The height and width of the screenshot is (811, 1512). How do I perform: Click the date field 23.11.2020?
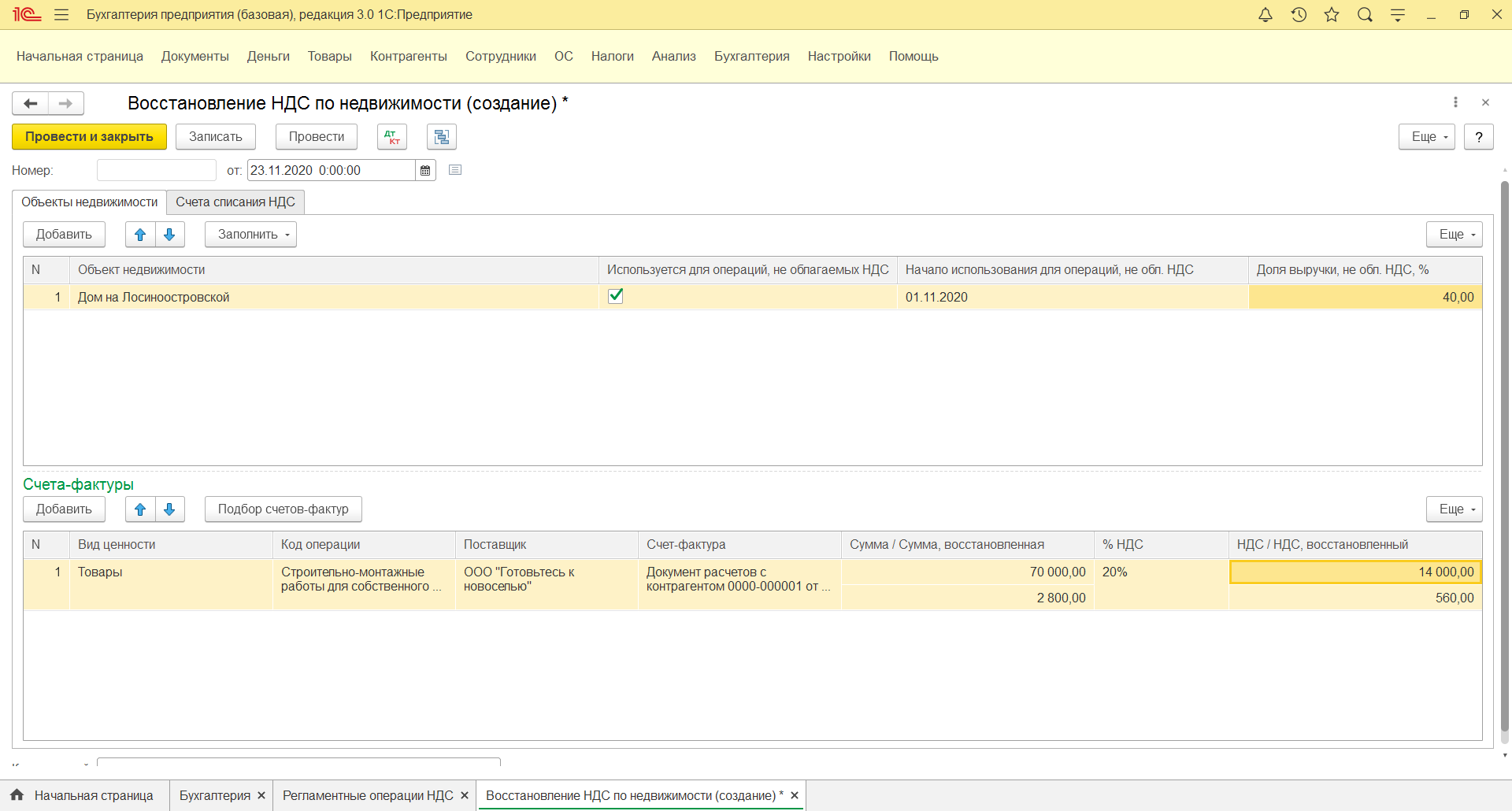pyautogui.click(x=331, y=170)
